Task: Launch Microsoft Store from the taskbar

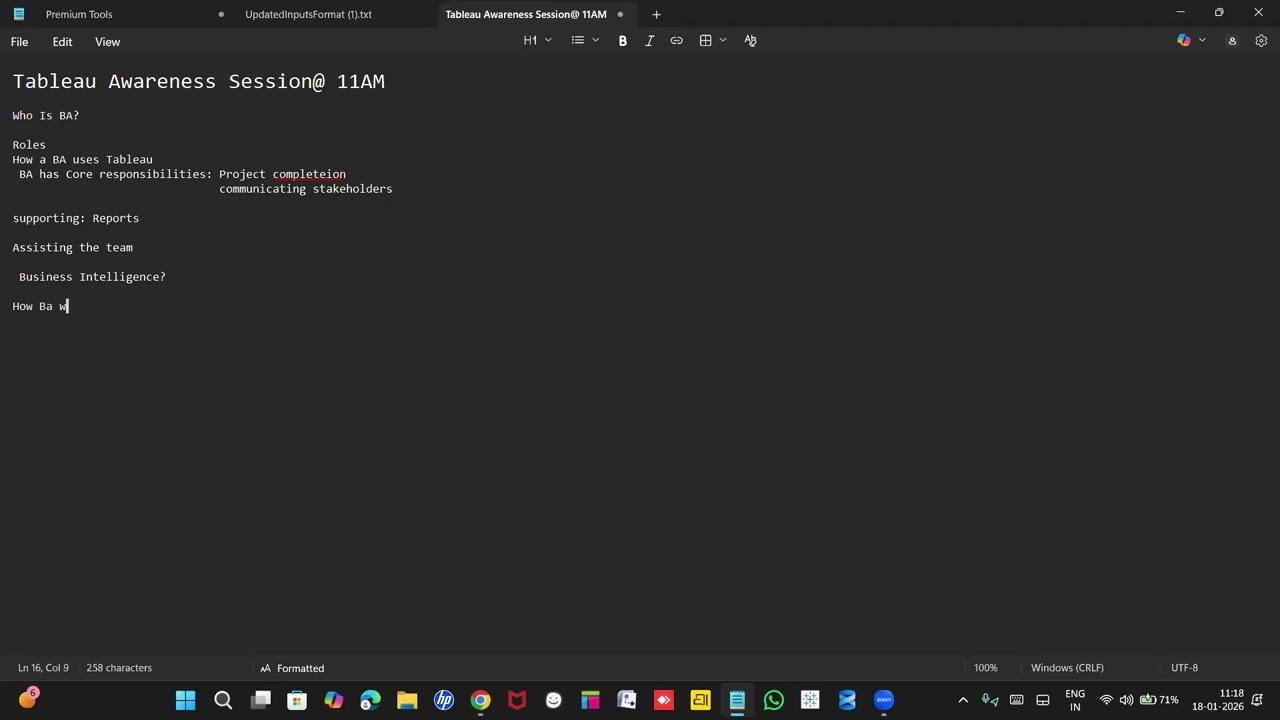Action: coord(297,700)
